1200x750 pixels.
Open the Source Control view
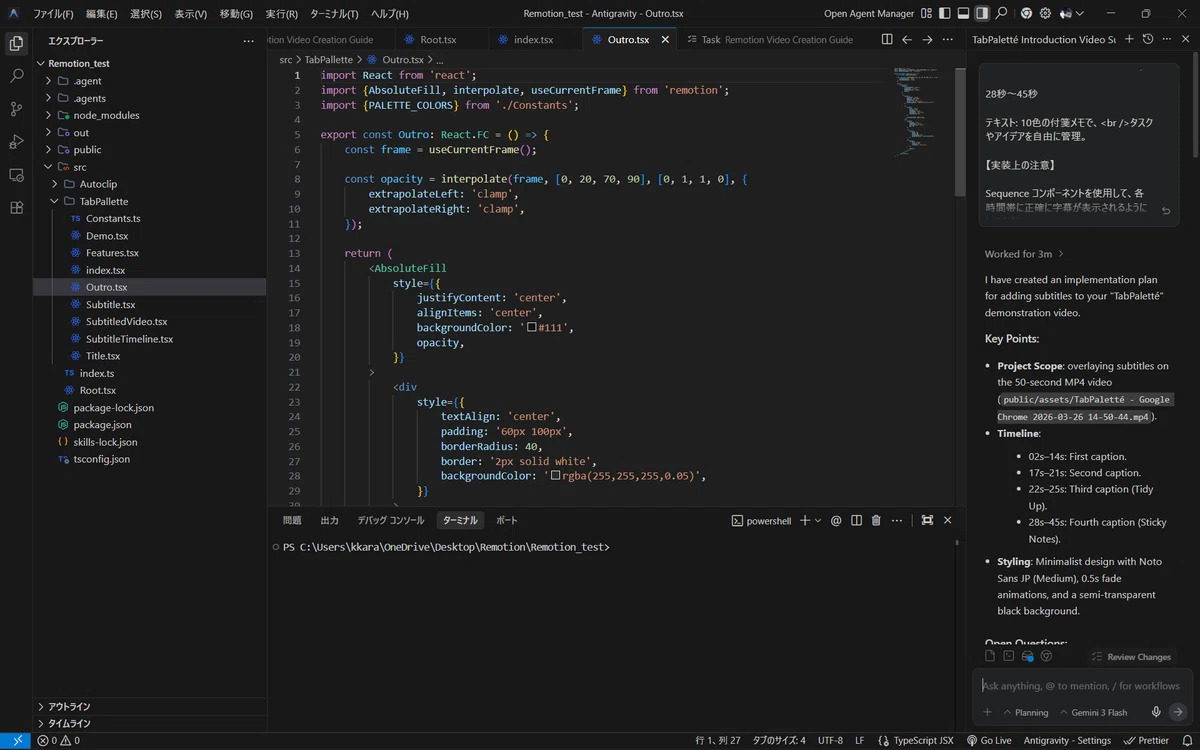tap(16, 109)
